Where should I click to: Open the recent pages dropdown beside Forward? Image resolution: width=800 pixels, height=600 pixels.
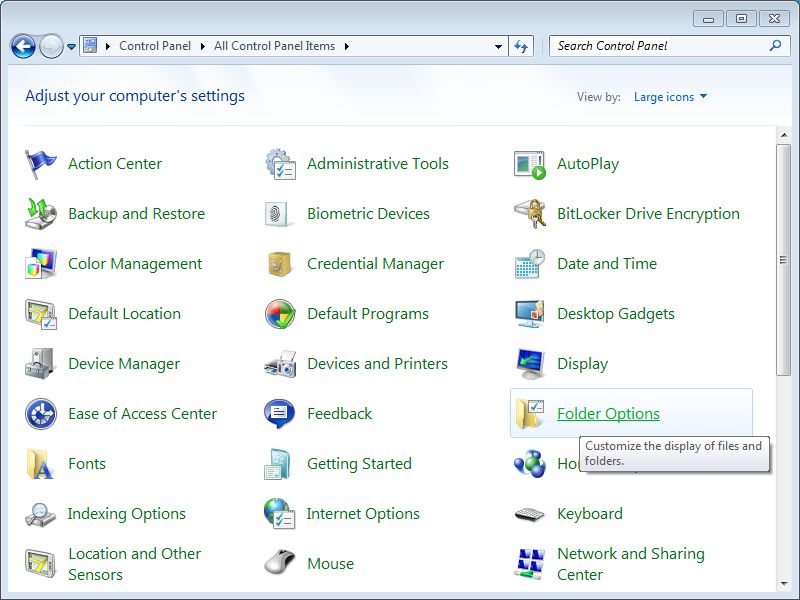click(x=71, y=46)
